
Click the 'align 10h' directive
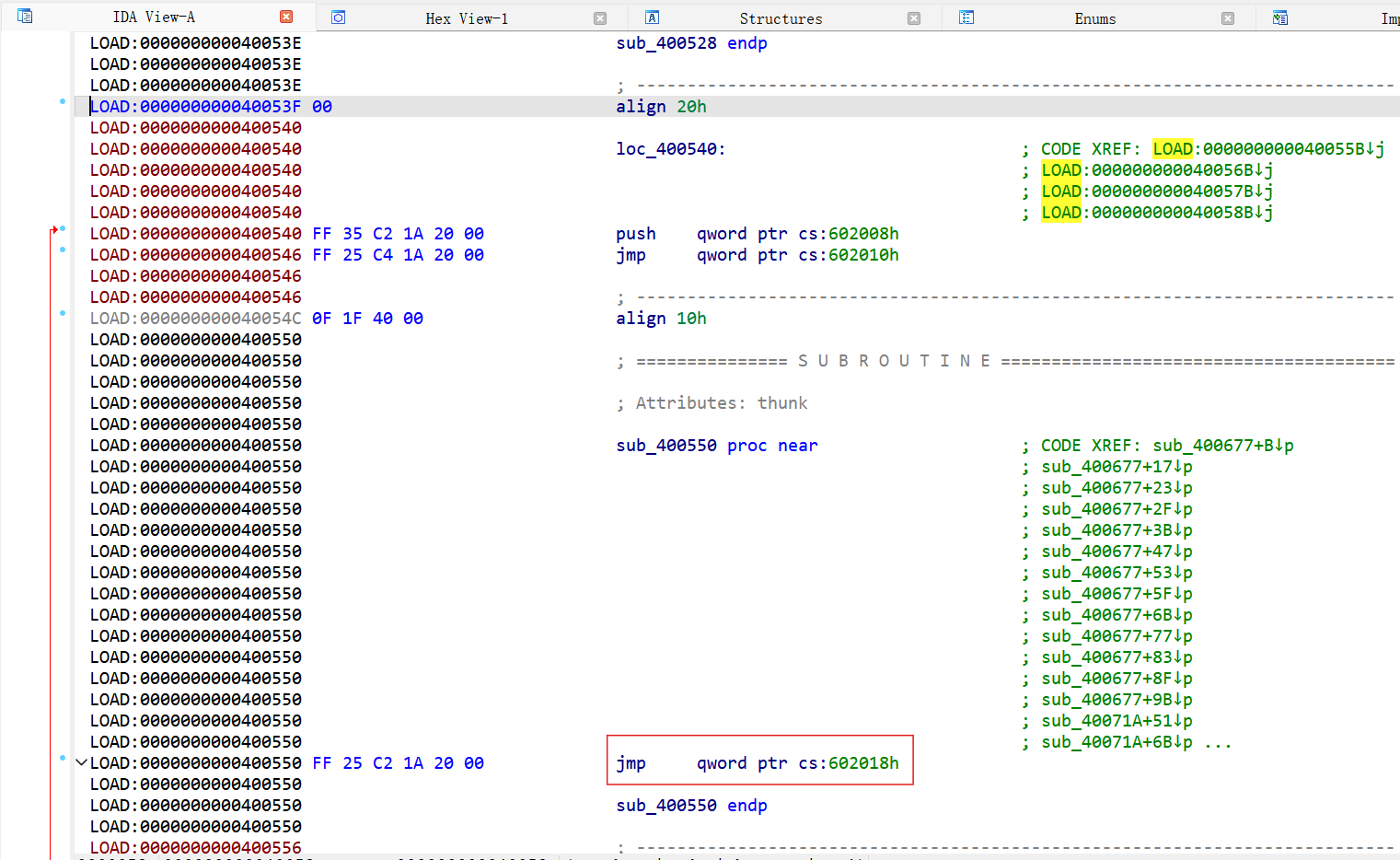661,319
